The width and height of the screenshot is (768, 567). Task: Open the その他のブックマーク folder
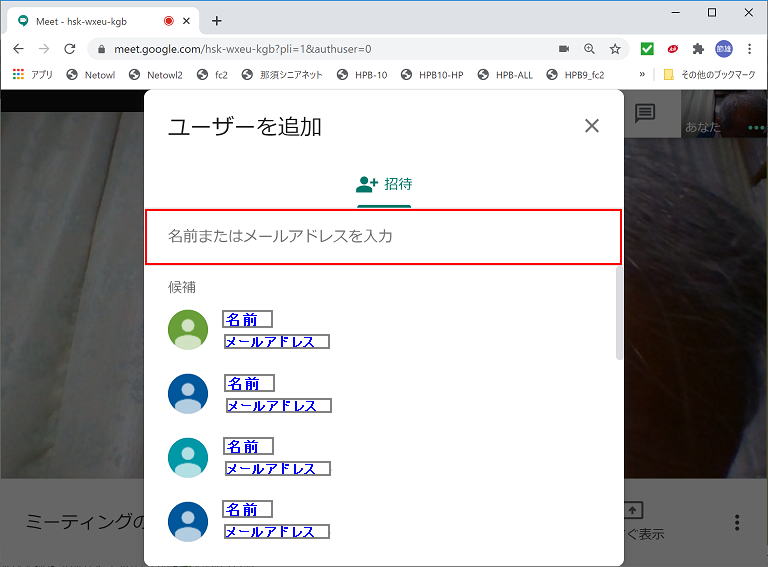click(x=709, y=74)
